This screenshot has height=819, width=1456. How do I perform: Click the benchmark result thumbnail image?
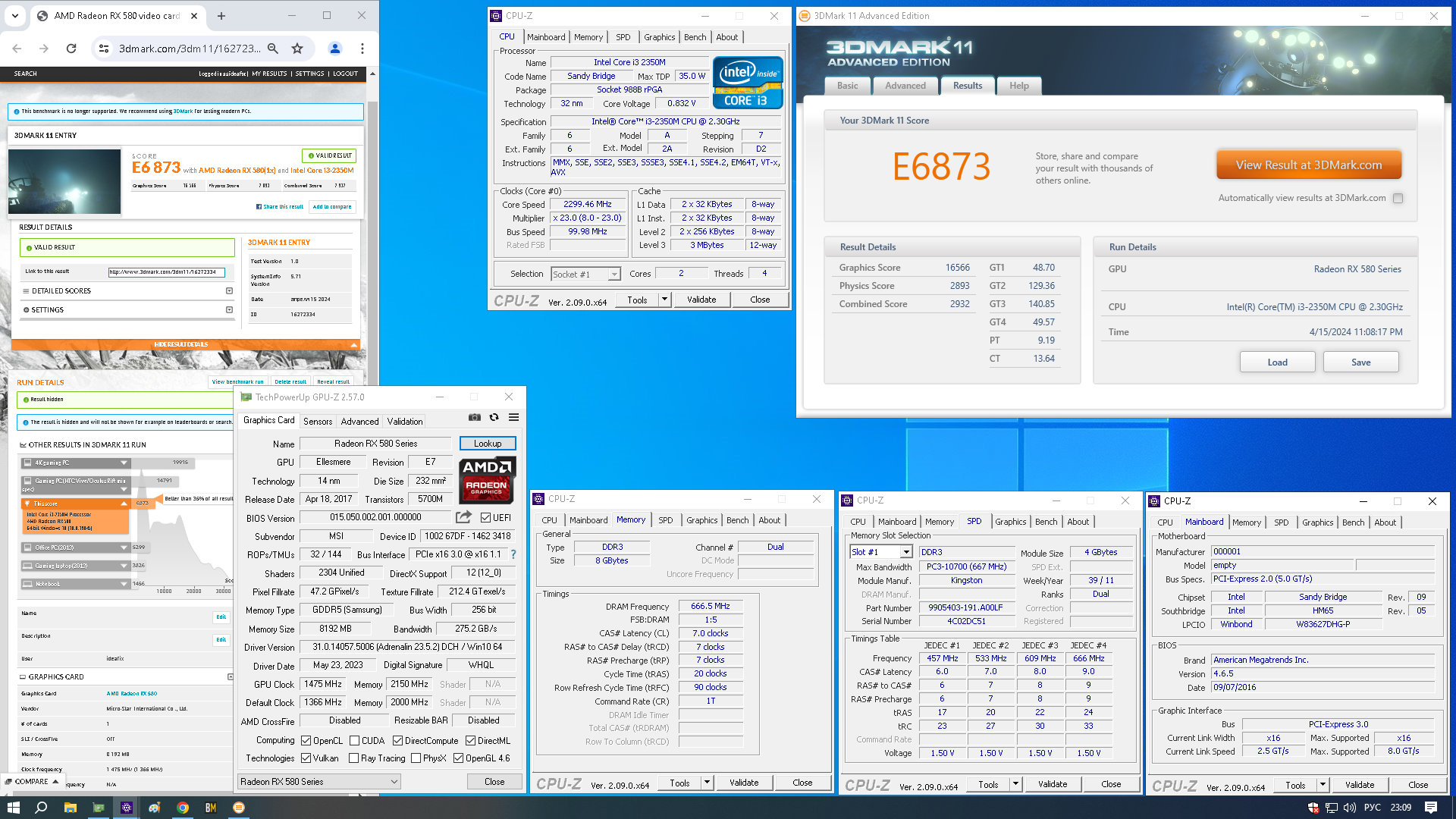(x=65, y=181)
